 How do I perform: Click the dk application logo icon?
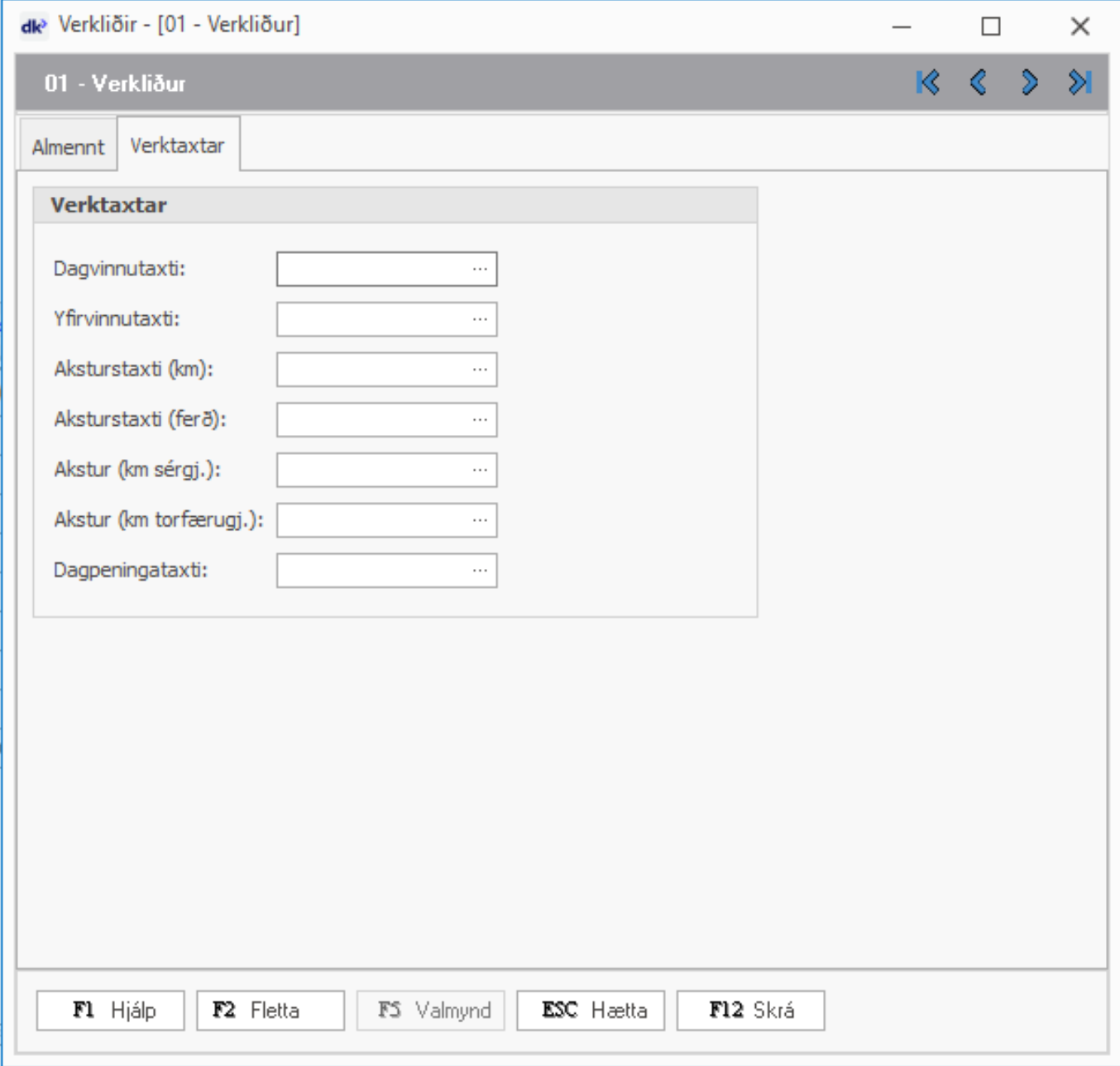click(x=33, y=26)
